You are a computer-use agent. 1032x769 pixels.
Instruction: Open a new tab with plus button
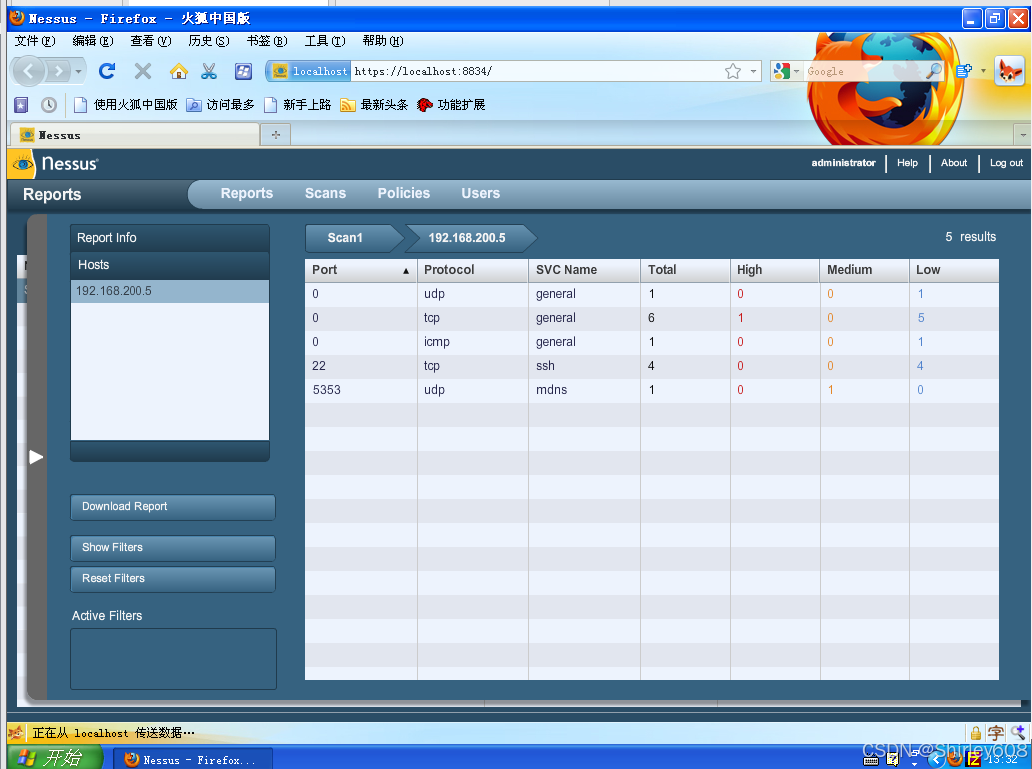point(276,135)
